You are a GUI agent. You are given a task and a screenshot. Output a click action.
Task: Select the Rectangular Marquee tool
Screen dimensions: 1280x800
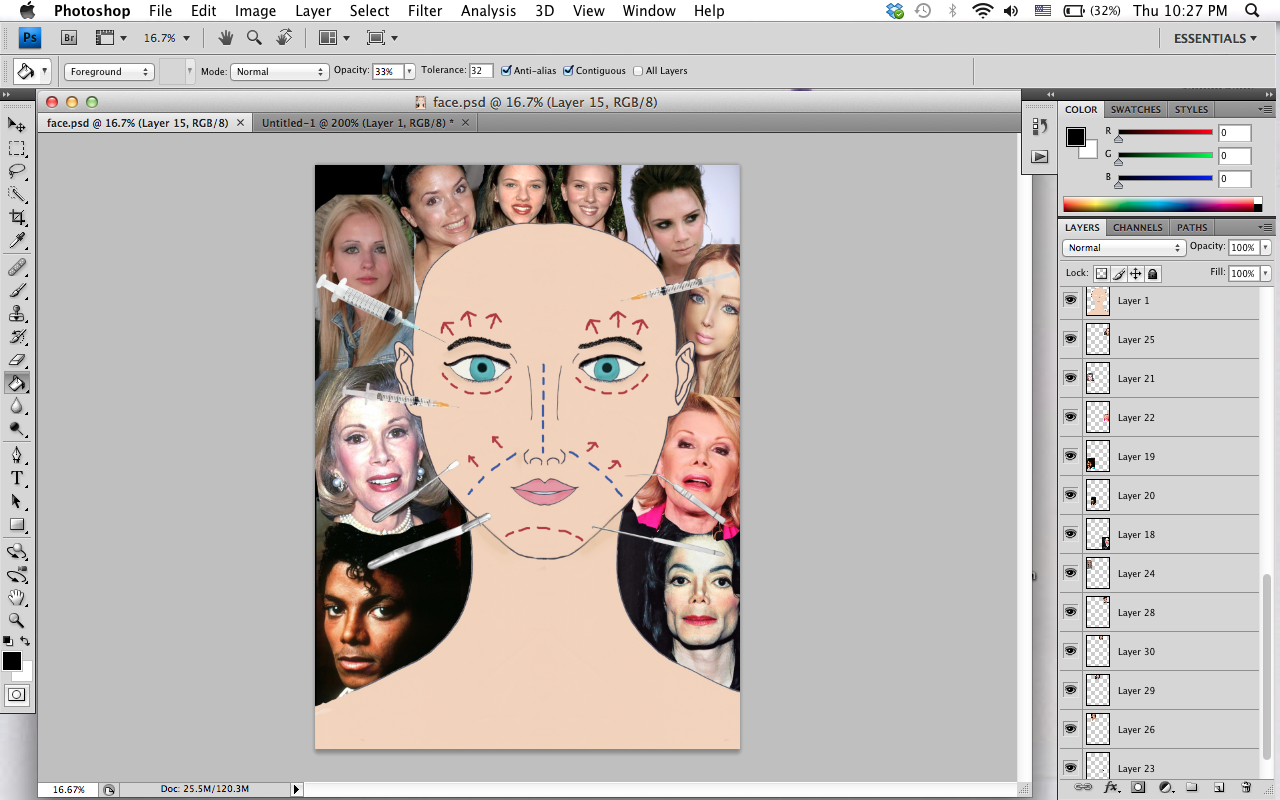click(17, 148)
